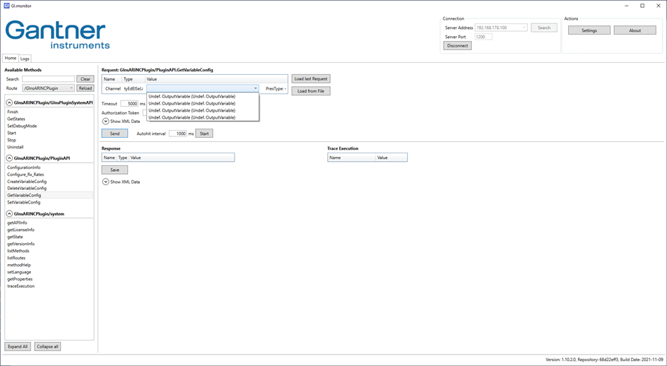Select the GetVariableConfig method

pyautogui.click(x=49, y=195)
